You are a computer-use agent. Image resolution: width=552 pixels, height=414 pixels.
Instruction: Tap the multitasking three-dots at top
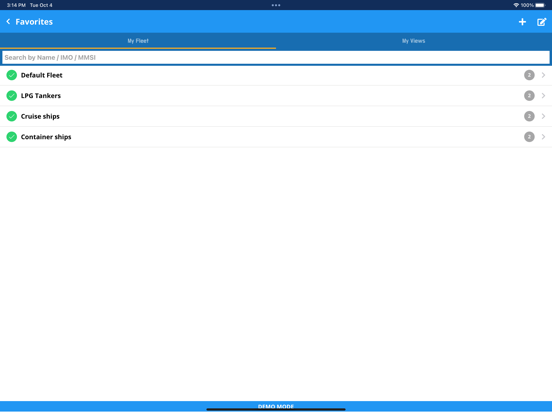[276, 5]
